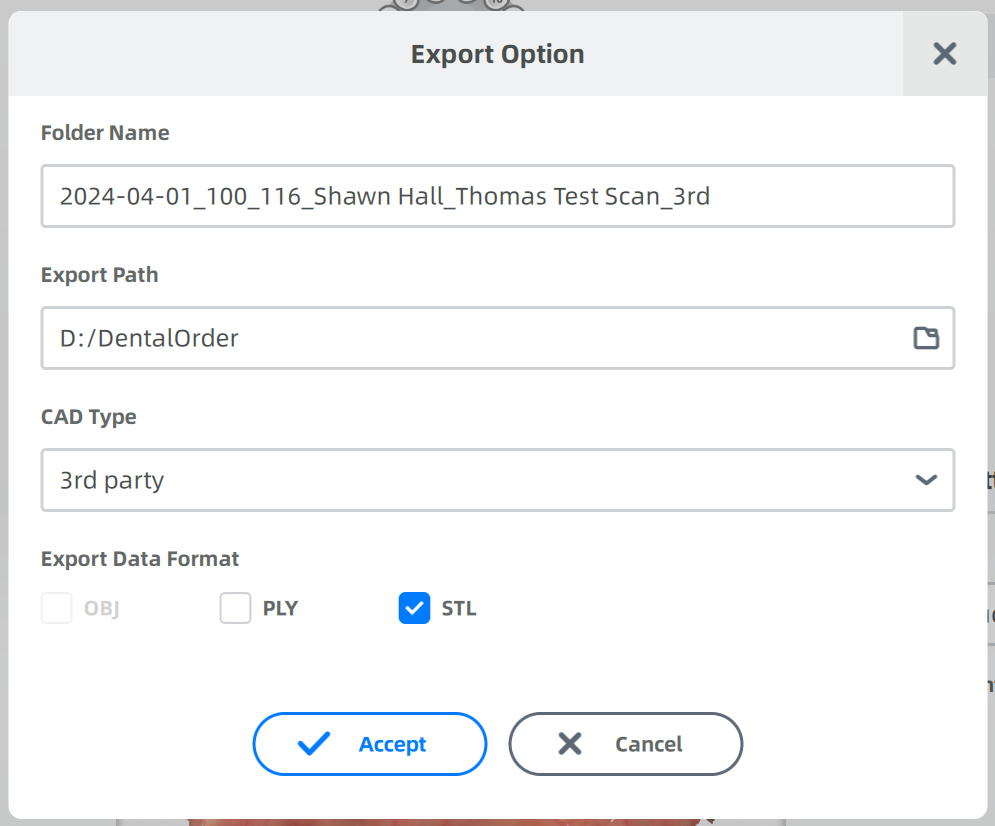Click the X icon on the Cancel button
The height and width of the screenshot is (826, 995).
pos(570,744)
